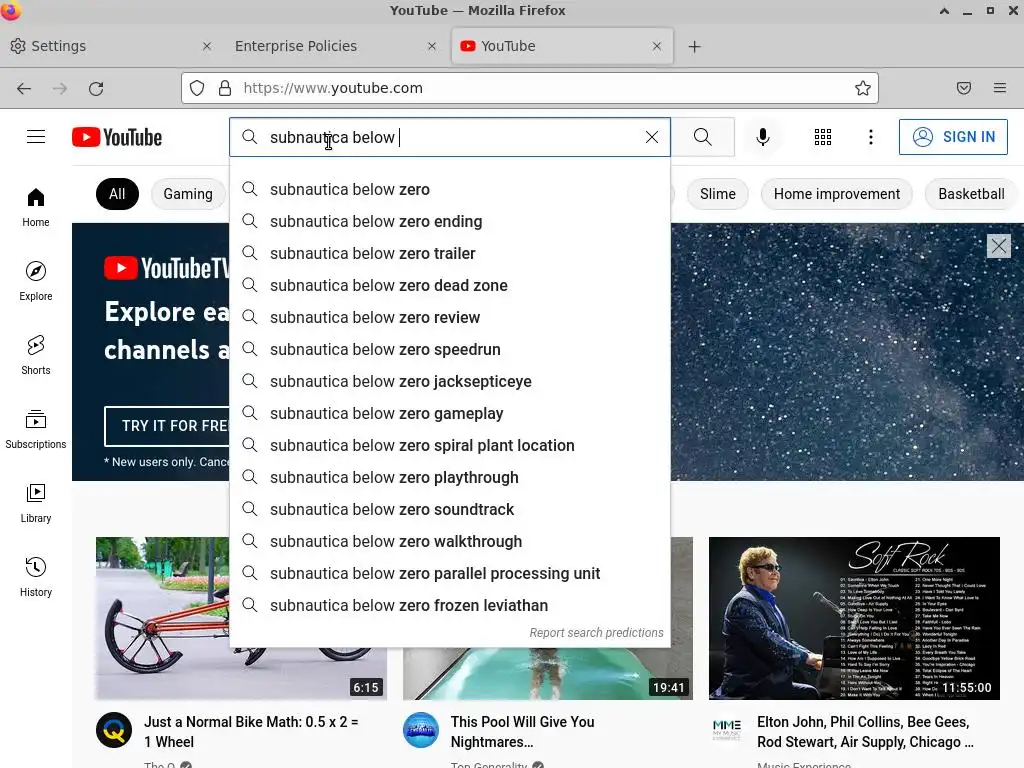Close the Enterprise Policies tab
The width and height of the screenshot is (1024, 768).
coord(432,46)
